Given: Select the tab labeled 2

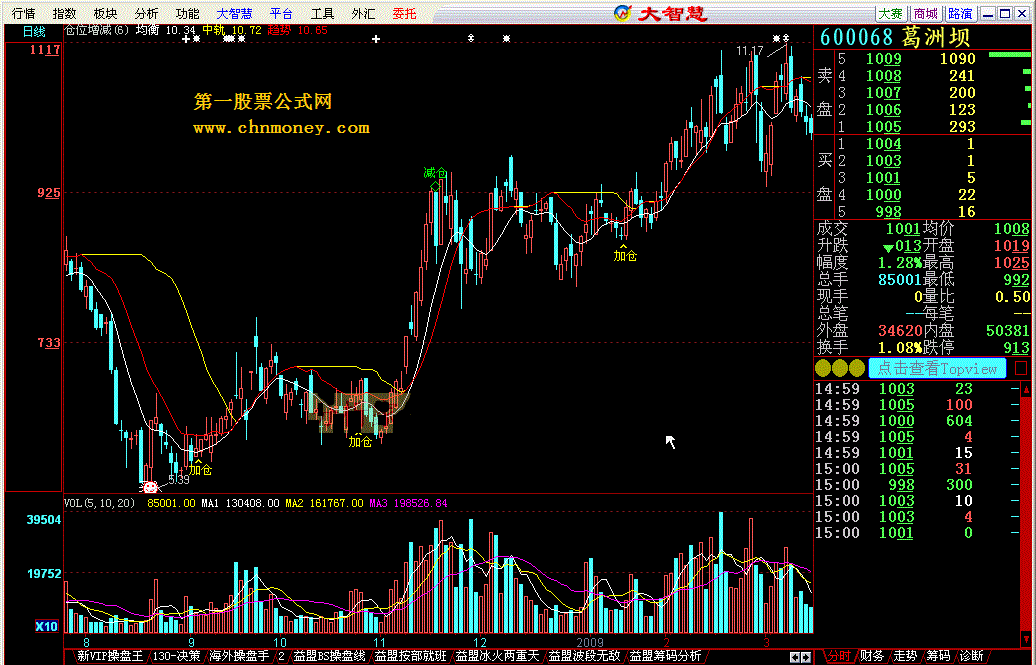Looking at the screenshot, I should (x=281, y=656).
